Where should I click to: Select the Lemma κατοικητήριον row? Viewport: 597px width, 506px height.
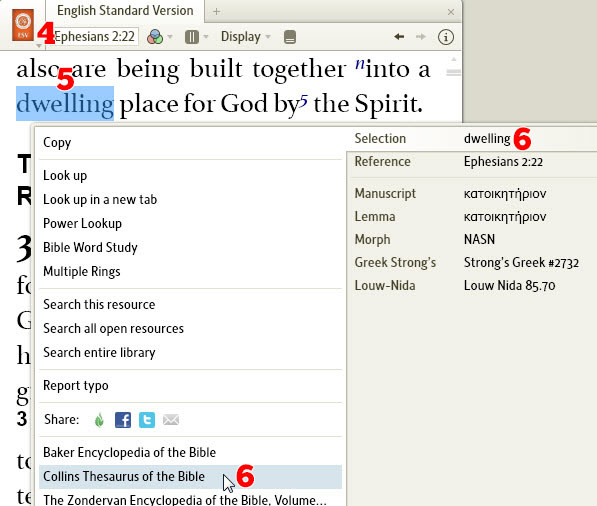click(x=472, y=217)
